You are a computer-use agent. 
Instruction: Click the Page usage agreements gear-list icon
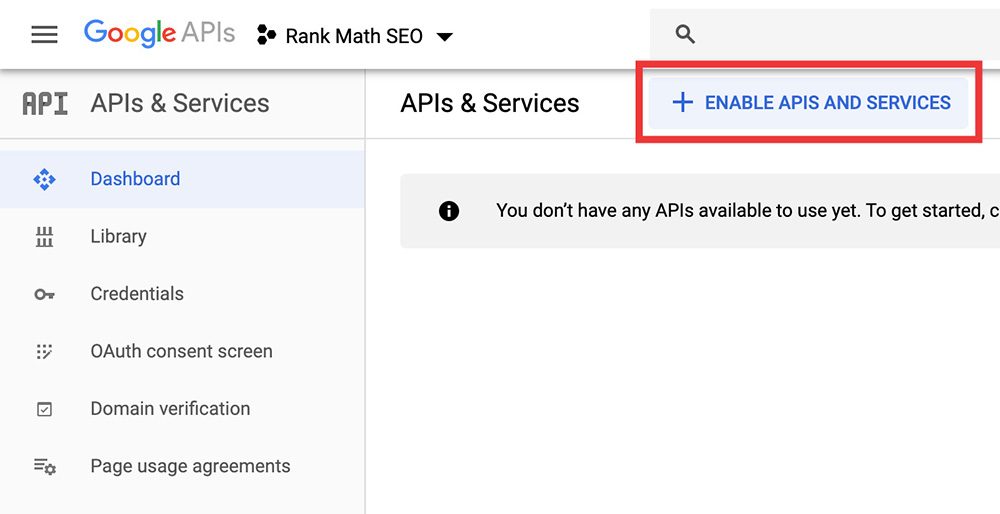pos(45,467)
